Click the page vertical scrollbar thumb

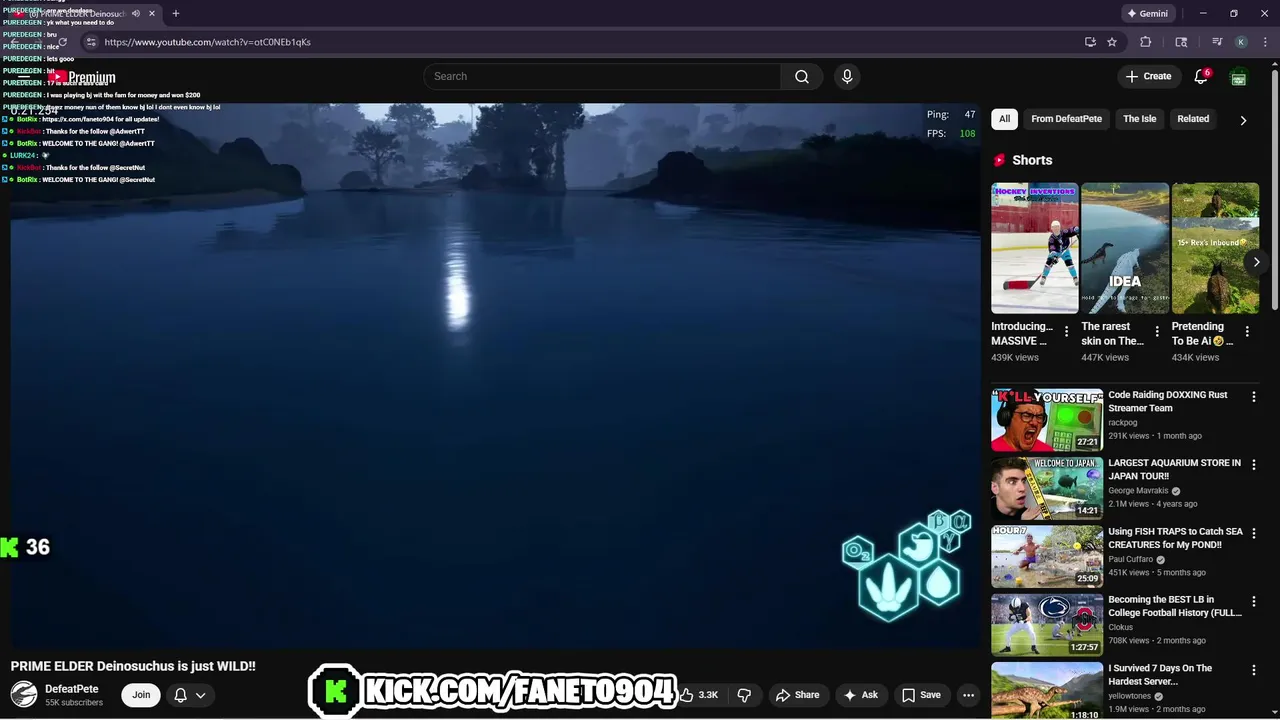click(1274, 189)
